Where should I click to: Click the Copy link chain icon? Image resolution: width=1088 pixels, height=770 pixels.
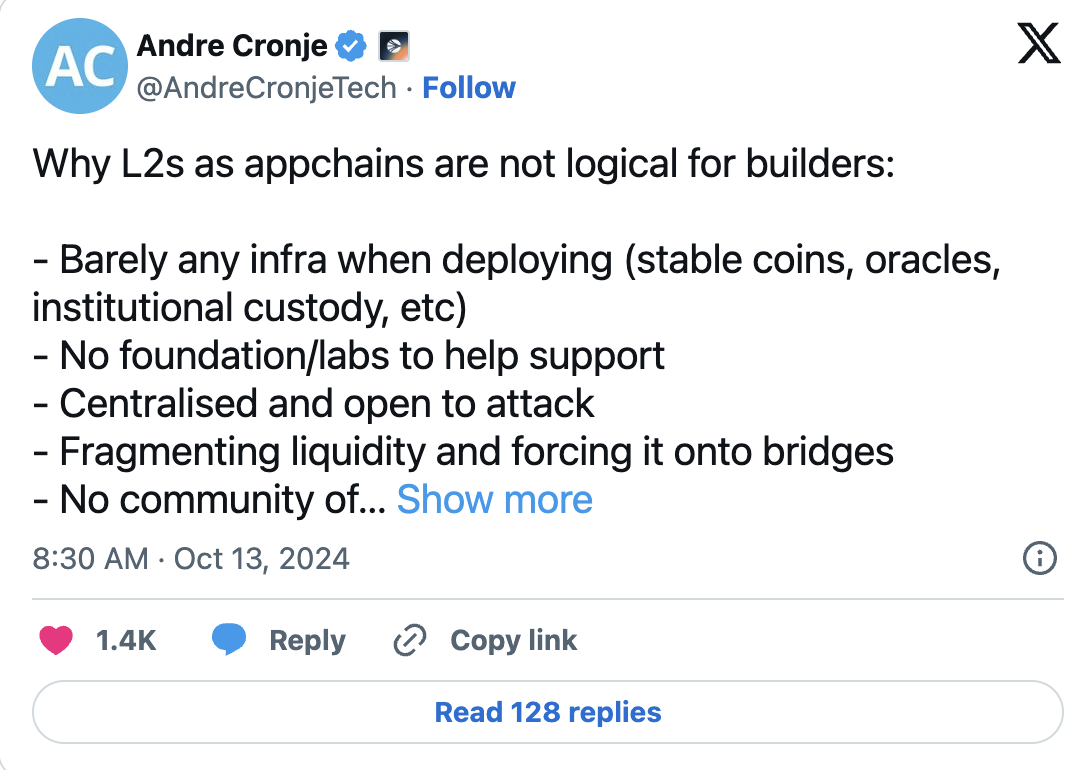[x=409, y=640]
